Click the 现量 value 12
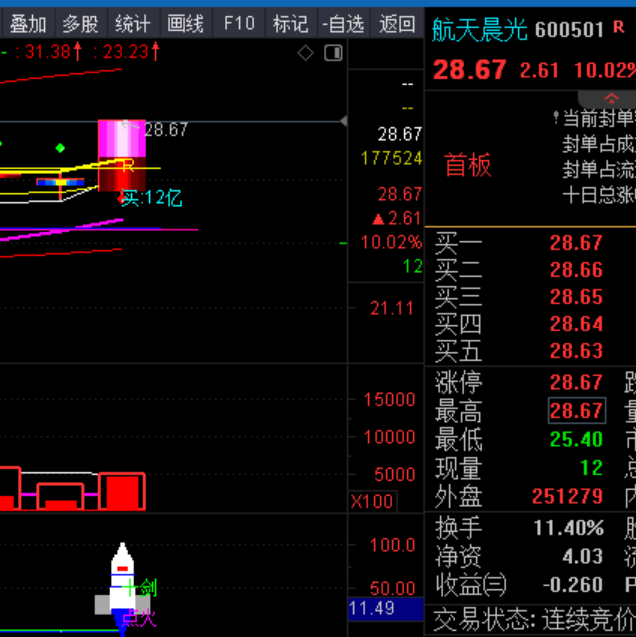 [591, 468]
